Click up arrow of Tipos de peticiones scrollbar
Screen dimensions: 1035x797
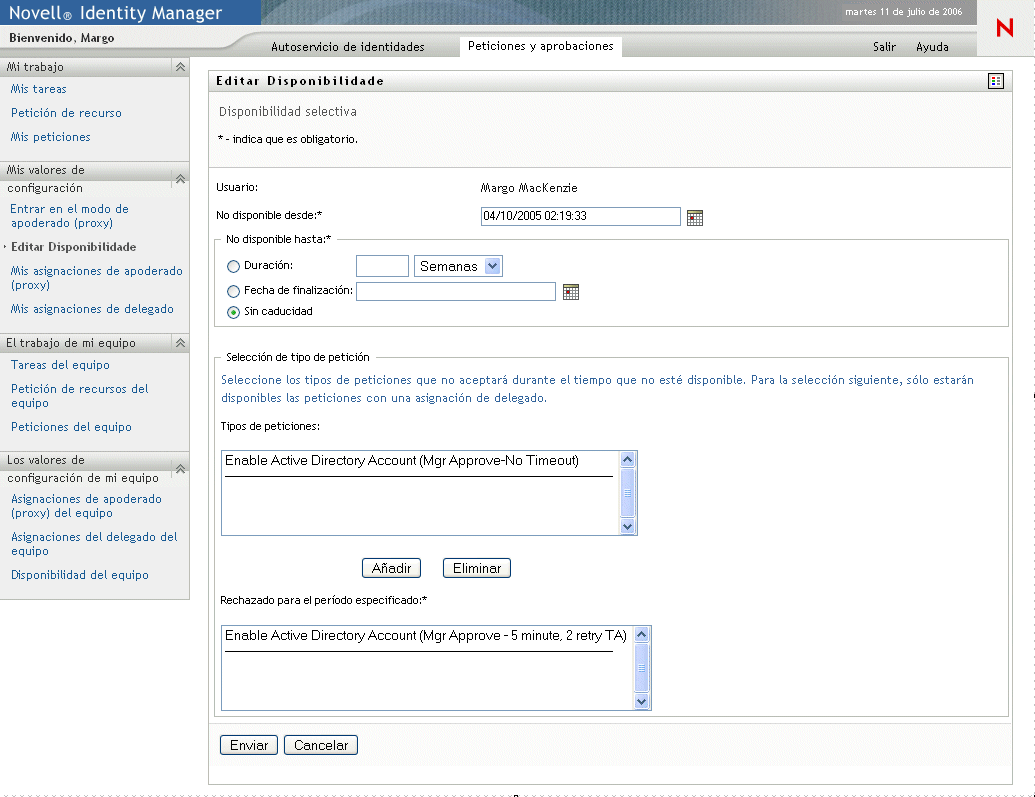point(628,460)
